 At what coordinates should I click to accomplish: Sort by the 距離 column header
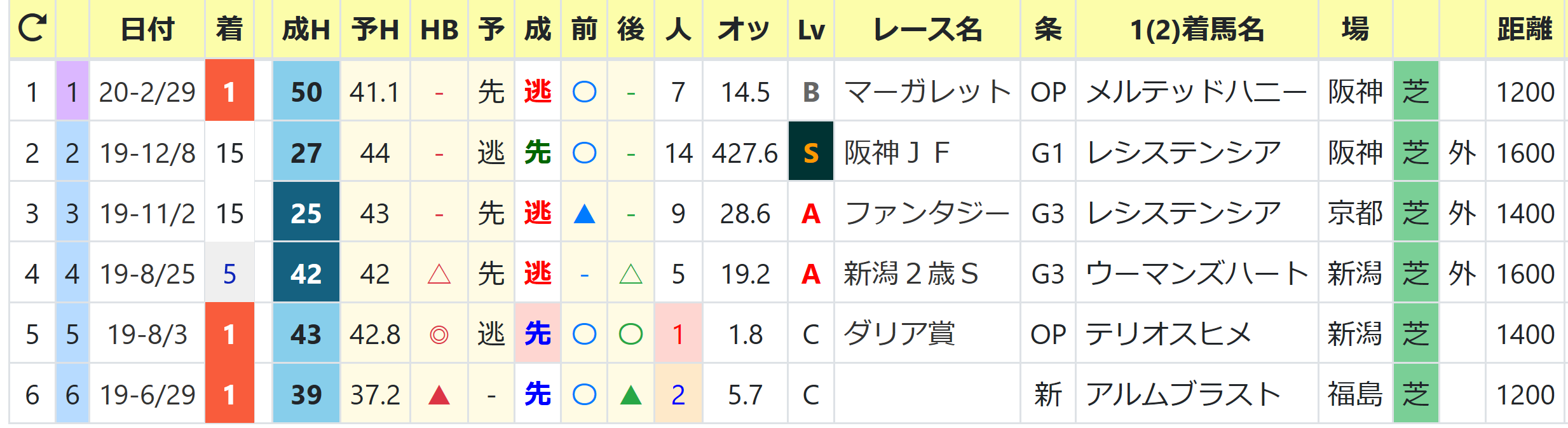pos(1525,29)
